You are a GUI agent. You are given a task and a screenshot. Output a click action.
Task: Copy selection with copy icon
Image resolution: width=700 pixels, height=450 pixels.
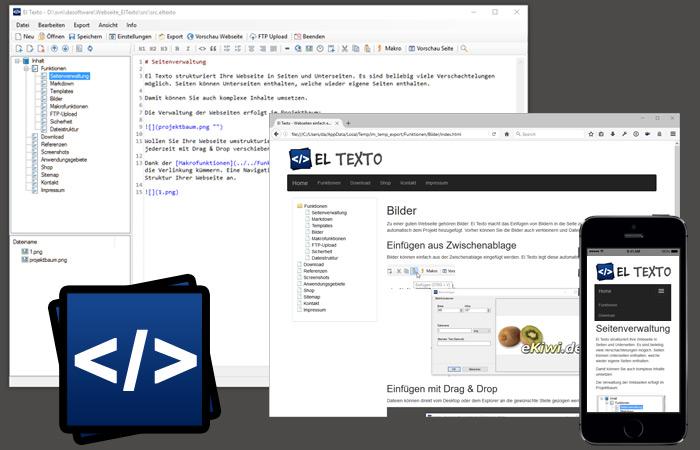click(356, 49)
